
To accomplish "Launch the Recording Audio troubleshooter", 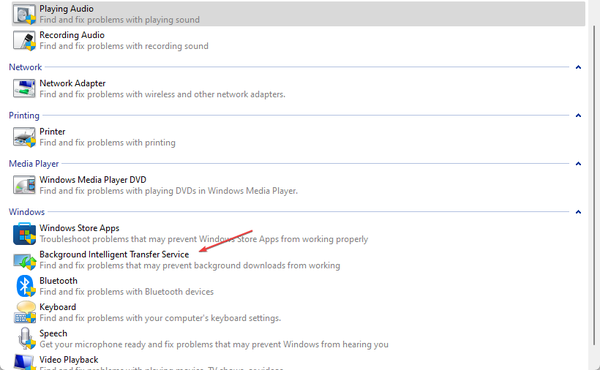I will [72, 35].
